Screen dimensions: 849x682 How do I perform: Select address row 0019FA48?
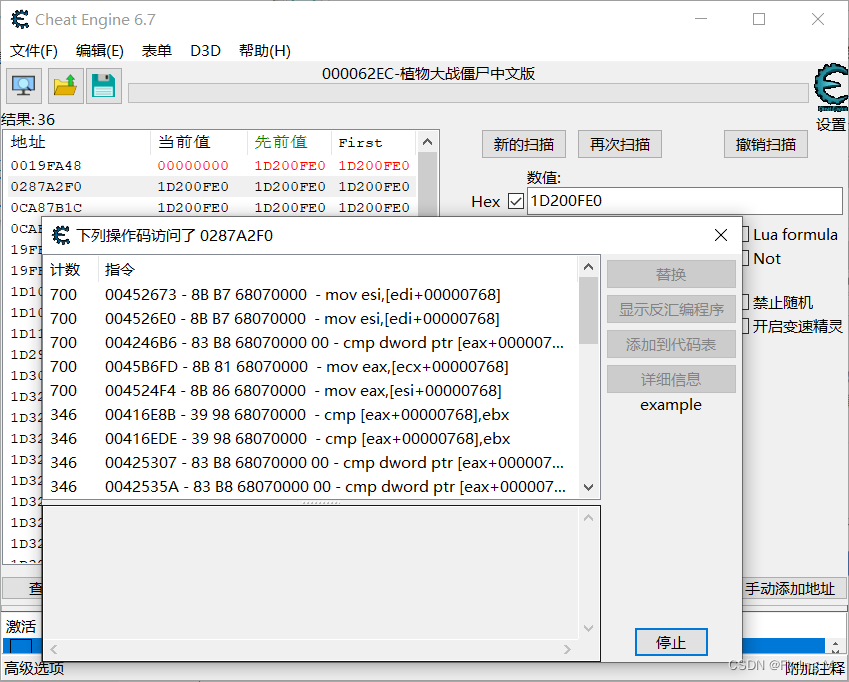(x=212, y=166)
